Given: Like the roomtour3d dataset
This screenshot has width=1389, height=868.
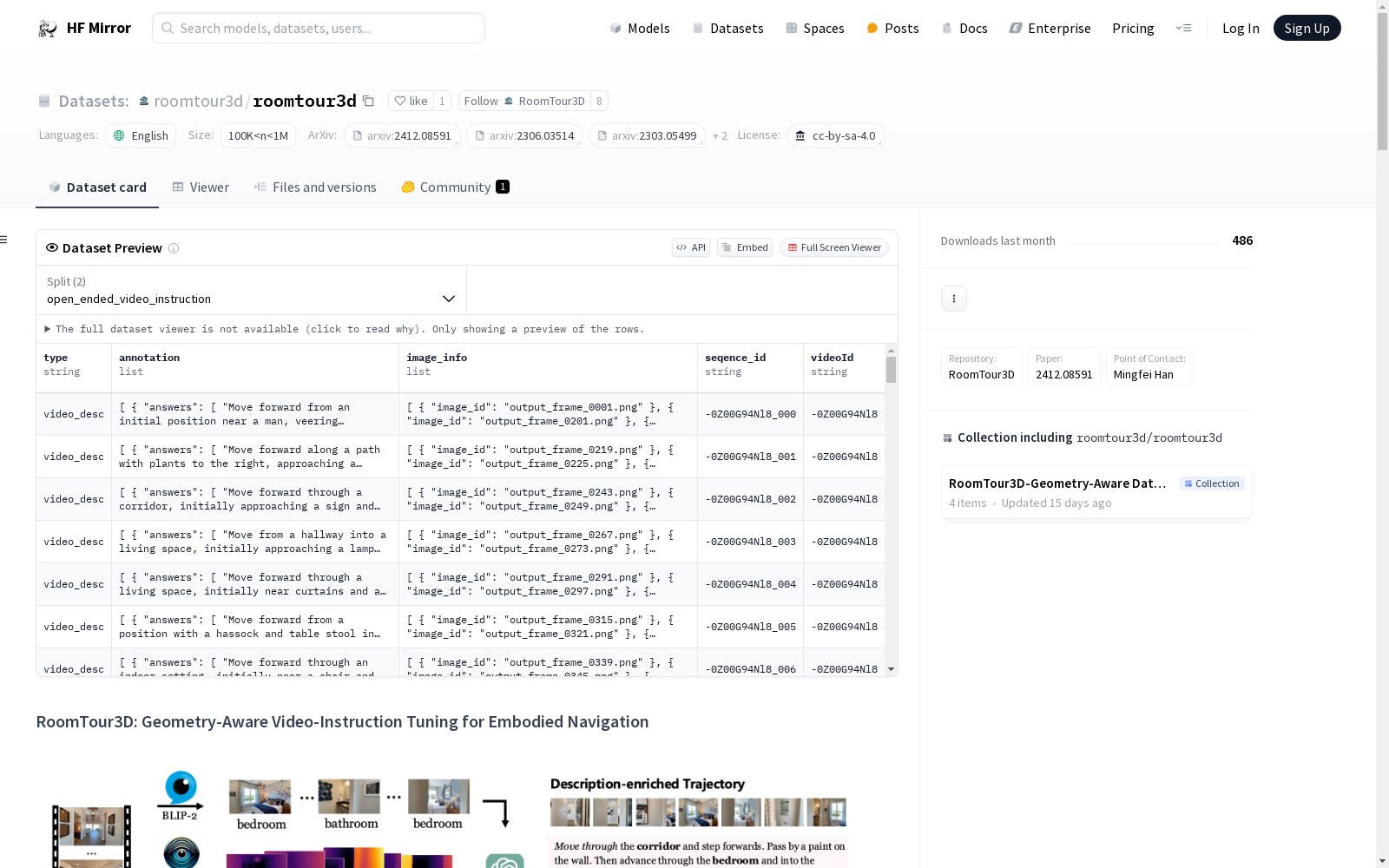Looking at the screenshot, I should click(x=411, y=101).
